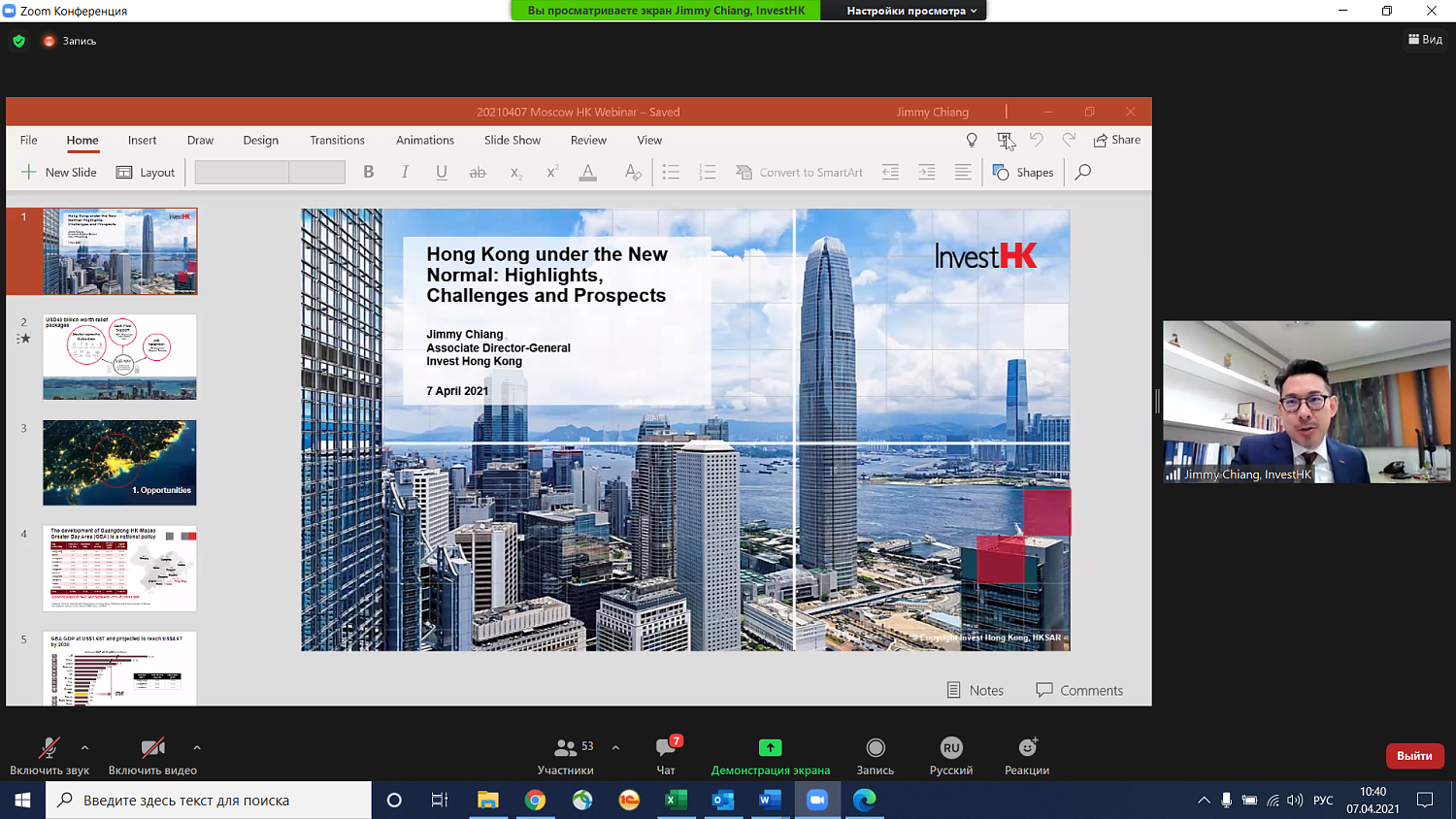This screenshot has width=1456, height=819.
Task: Open the Review ribbon tab
Action: coord(588,140)
